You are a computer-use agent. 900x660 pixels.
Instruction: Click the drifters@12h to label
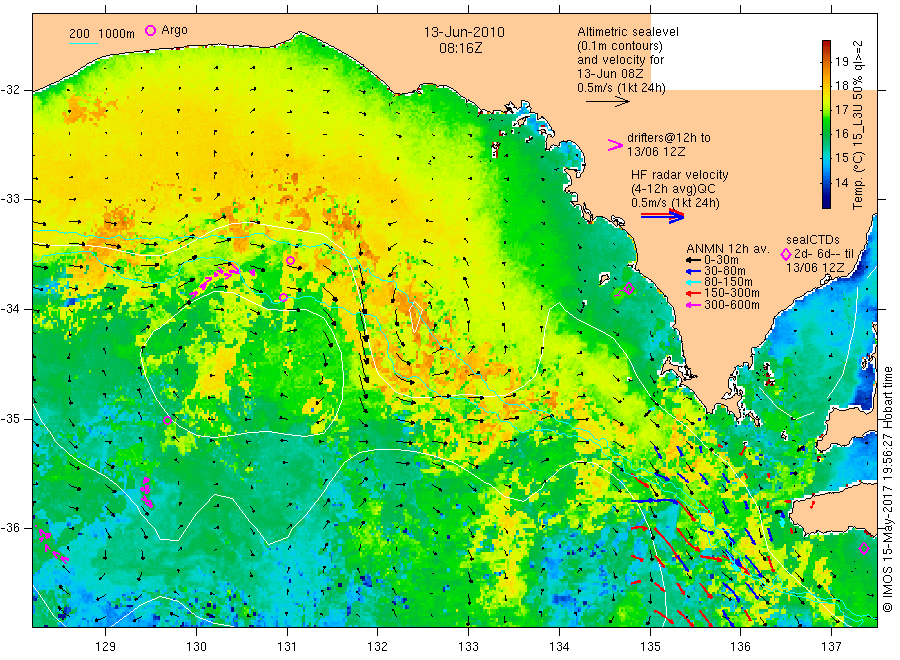click(669, 138)
